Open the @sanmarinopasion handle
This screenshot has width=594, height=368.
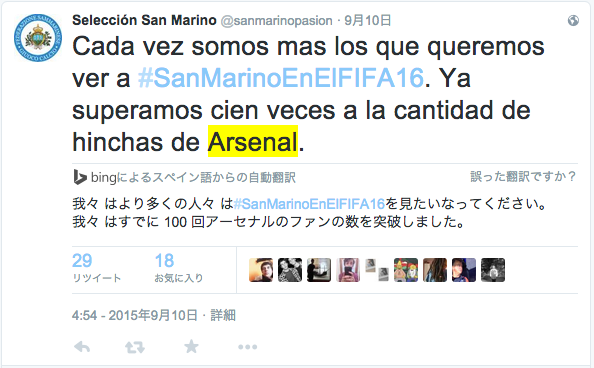coord(277,20)
